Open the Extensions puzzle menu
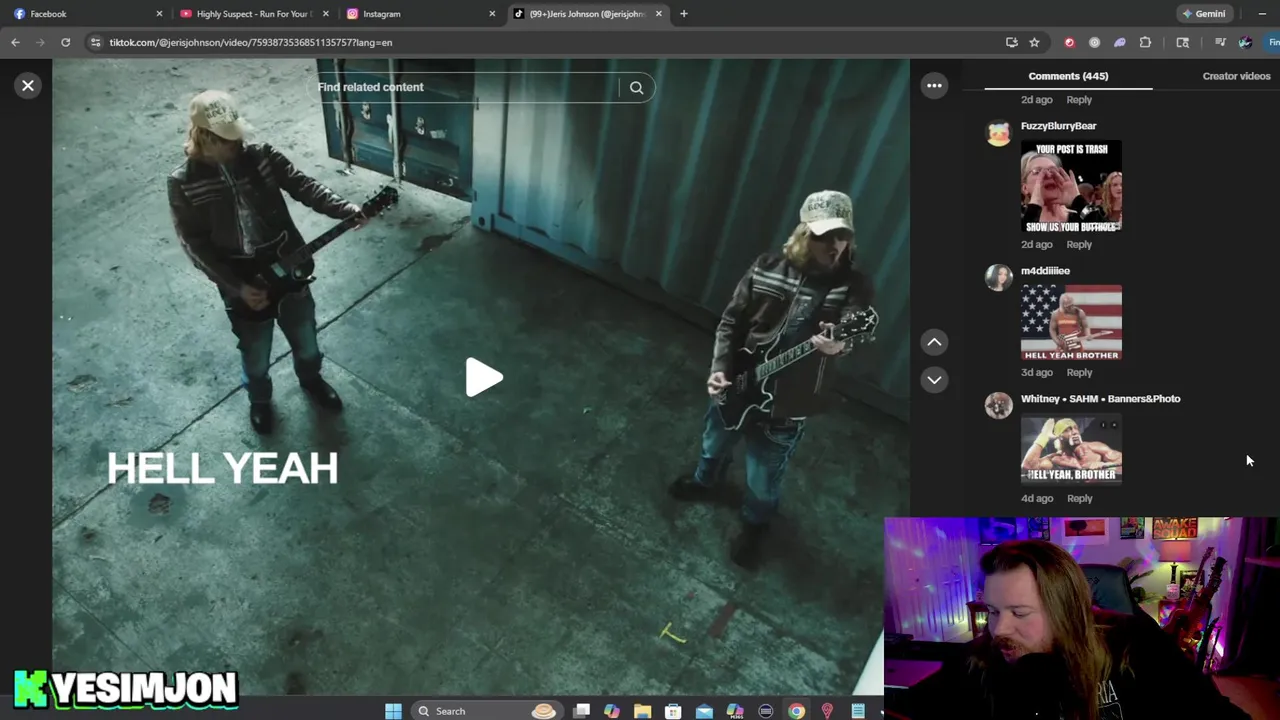 click(x=1145, y=43)
